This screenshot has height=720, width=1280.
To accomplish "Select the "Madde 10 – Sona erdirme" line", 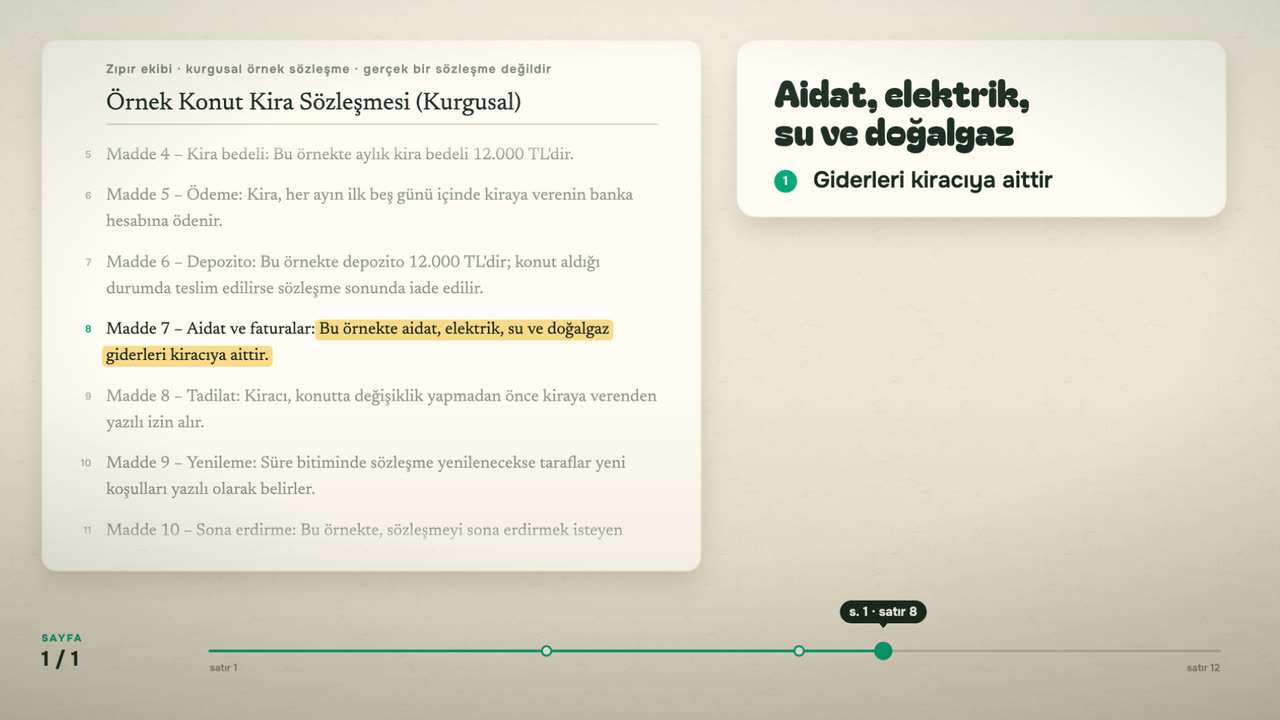I will pos(364,529).
